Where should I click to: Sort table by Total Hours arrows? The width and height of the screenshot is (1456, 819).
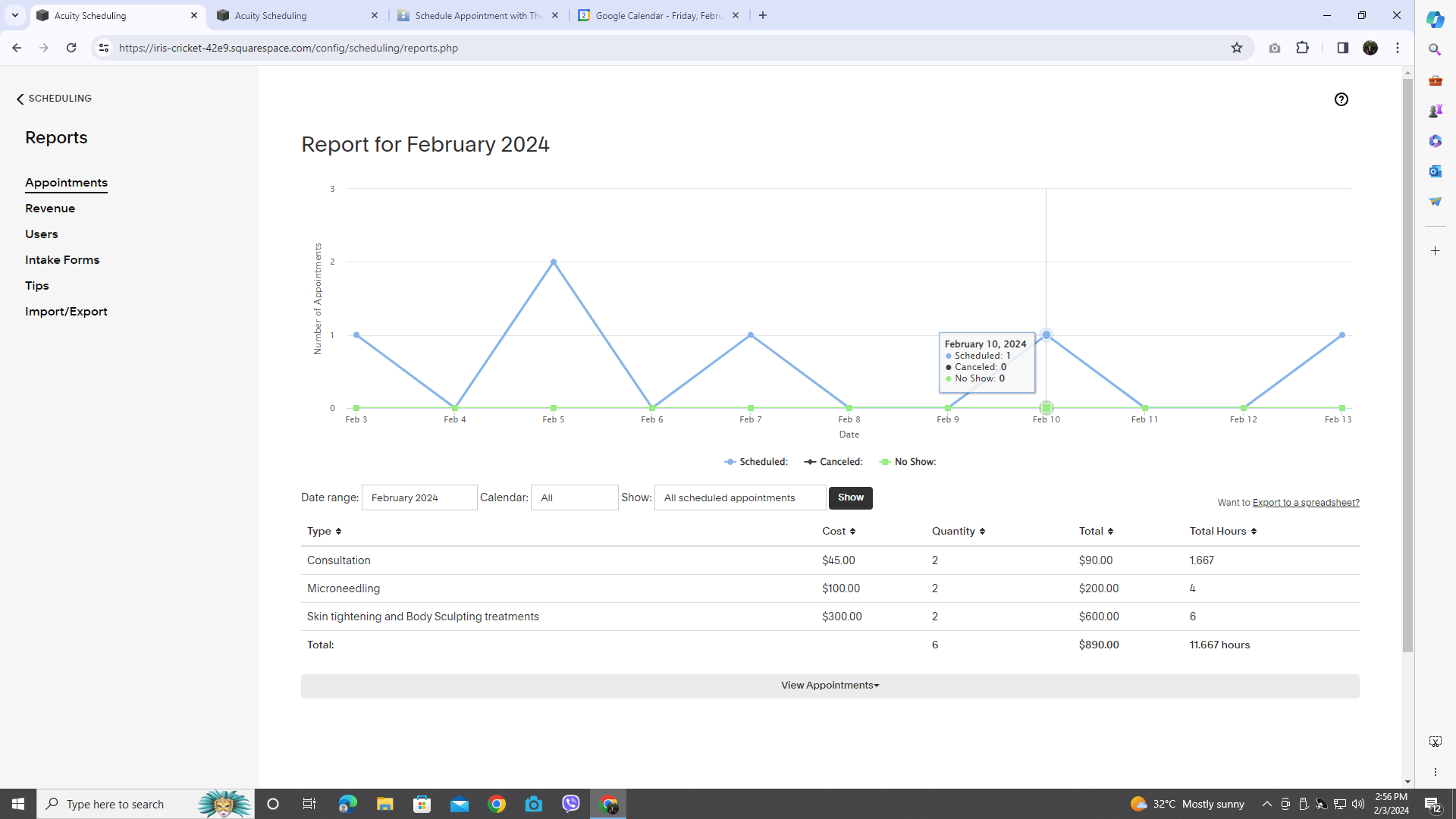[x=1254, y=532]
